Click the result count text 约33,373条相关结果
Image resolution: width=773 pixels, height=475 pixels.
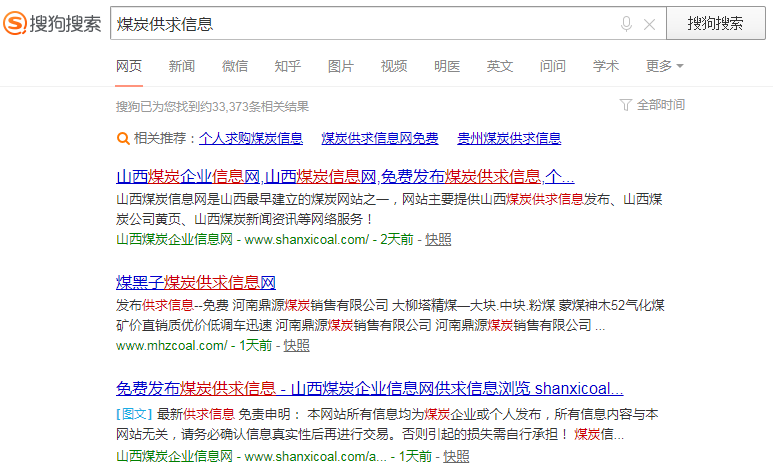click(254, 106)
